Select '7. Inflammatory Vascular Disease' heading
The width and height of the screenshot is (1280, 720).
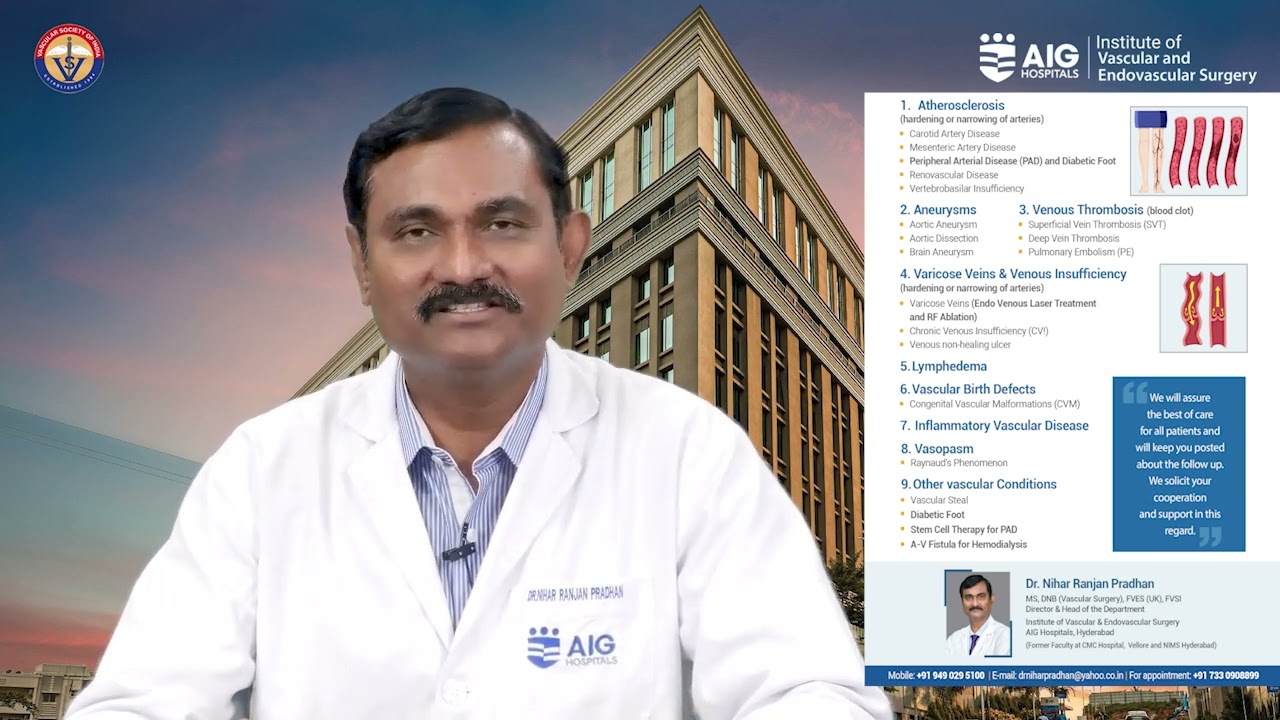[x=994, y=426]
